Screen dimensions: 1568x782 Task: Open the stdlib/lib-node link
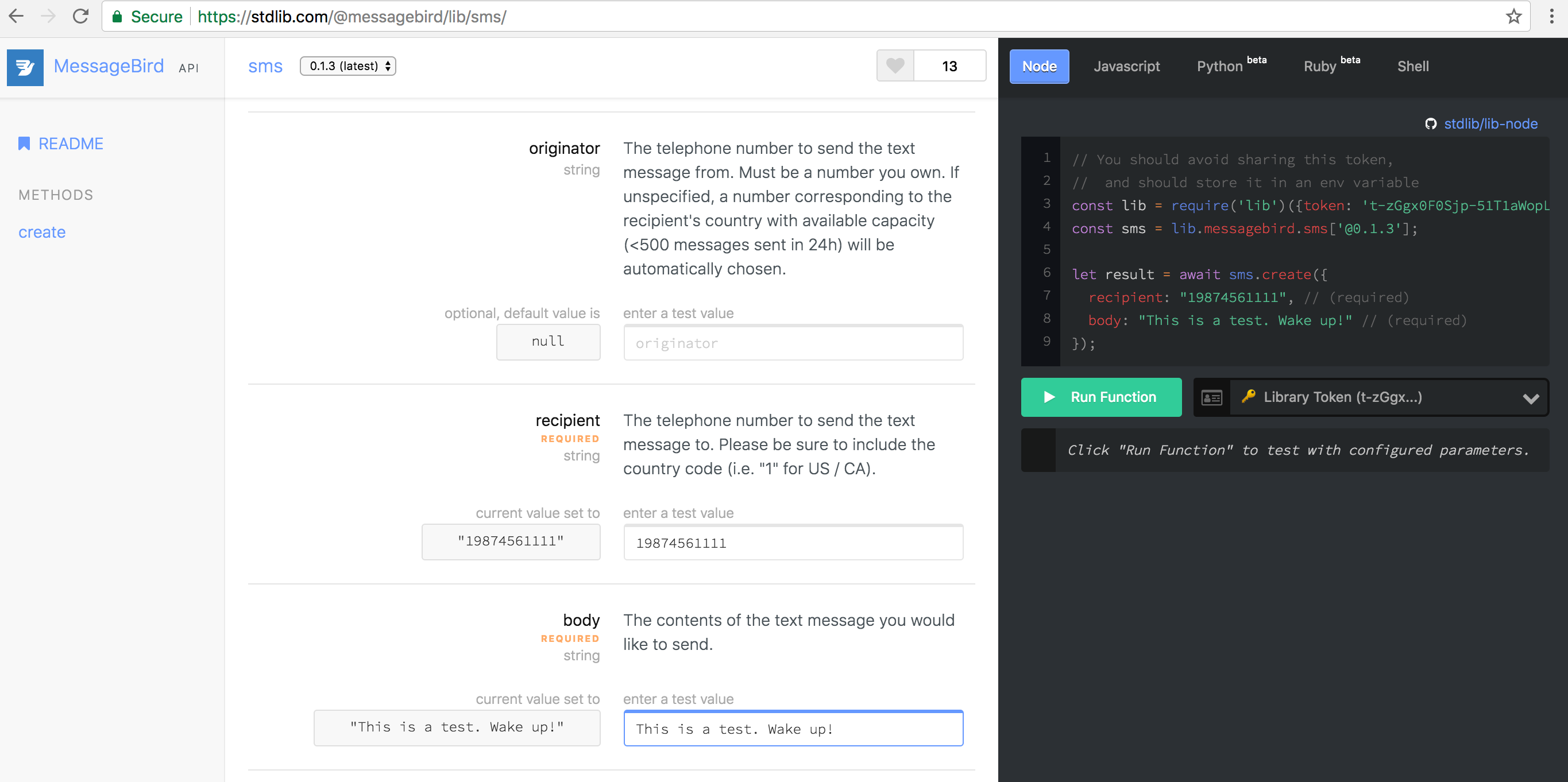pyautogui.click(x=1490, y=124)
